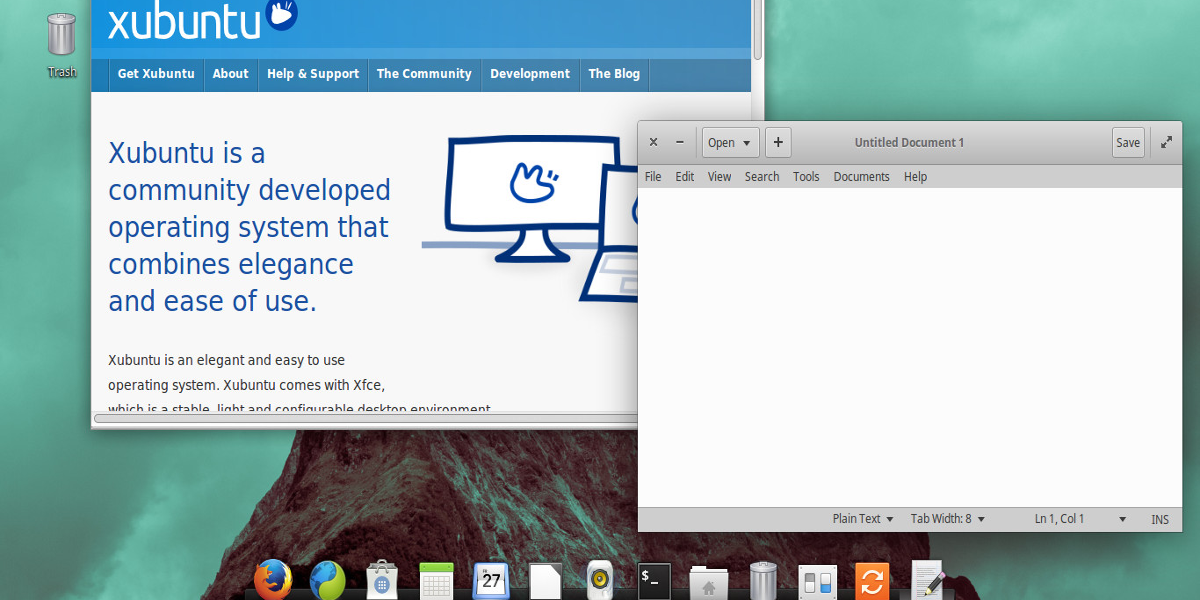
Task: Open the About page on Xubuntu site
Action: point(230,74)
